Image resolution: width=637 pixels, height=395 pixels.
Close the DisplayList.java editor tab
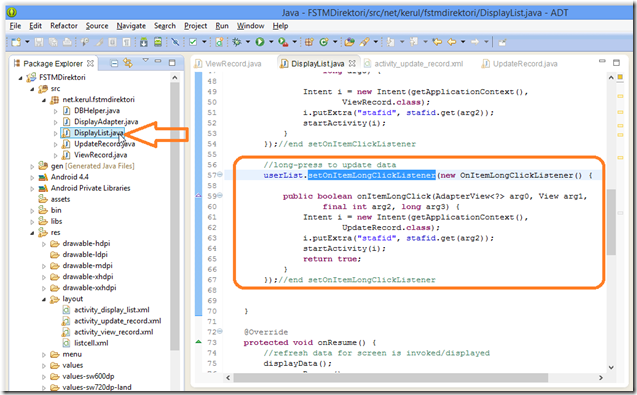[x=352, y=63]
